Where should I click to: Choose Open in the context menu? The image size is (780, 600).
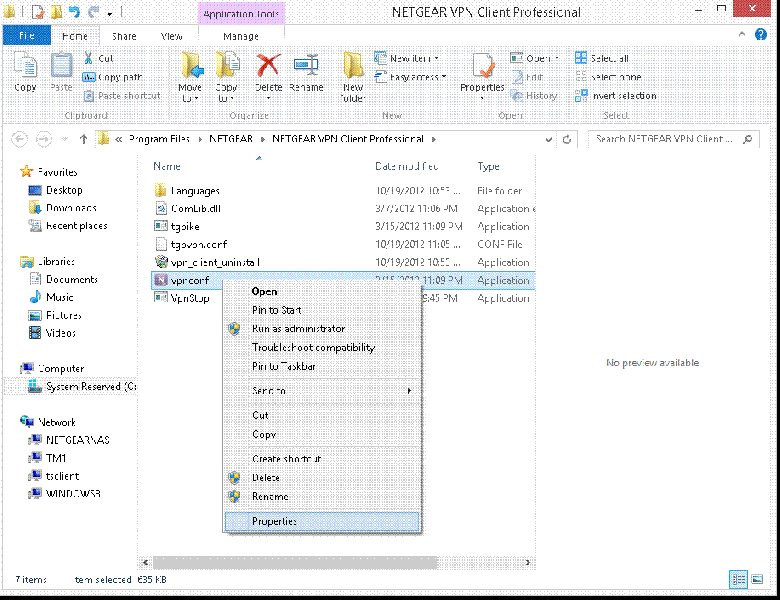tap(322, 292)
